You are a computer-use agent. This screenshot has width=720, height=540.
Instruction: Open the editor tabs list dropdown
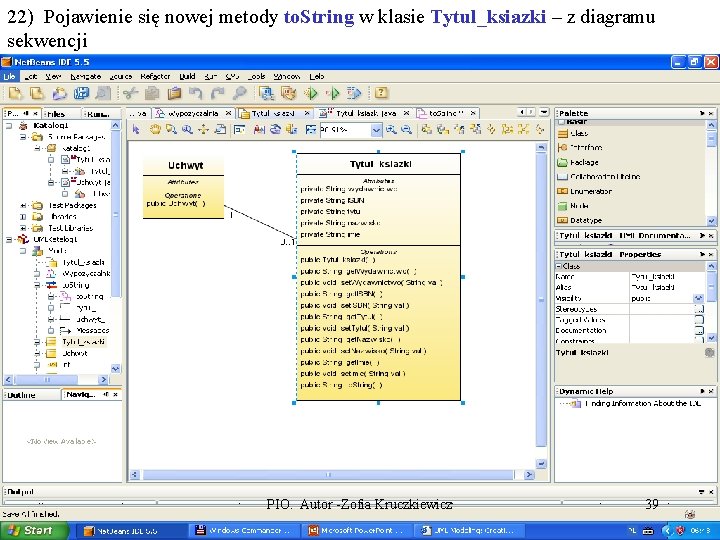pos(544,112)
